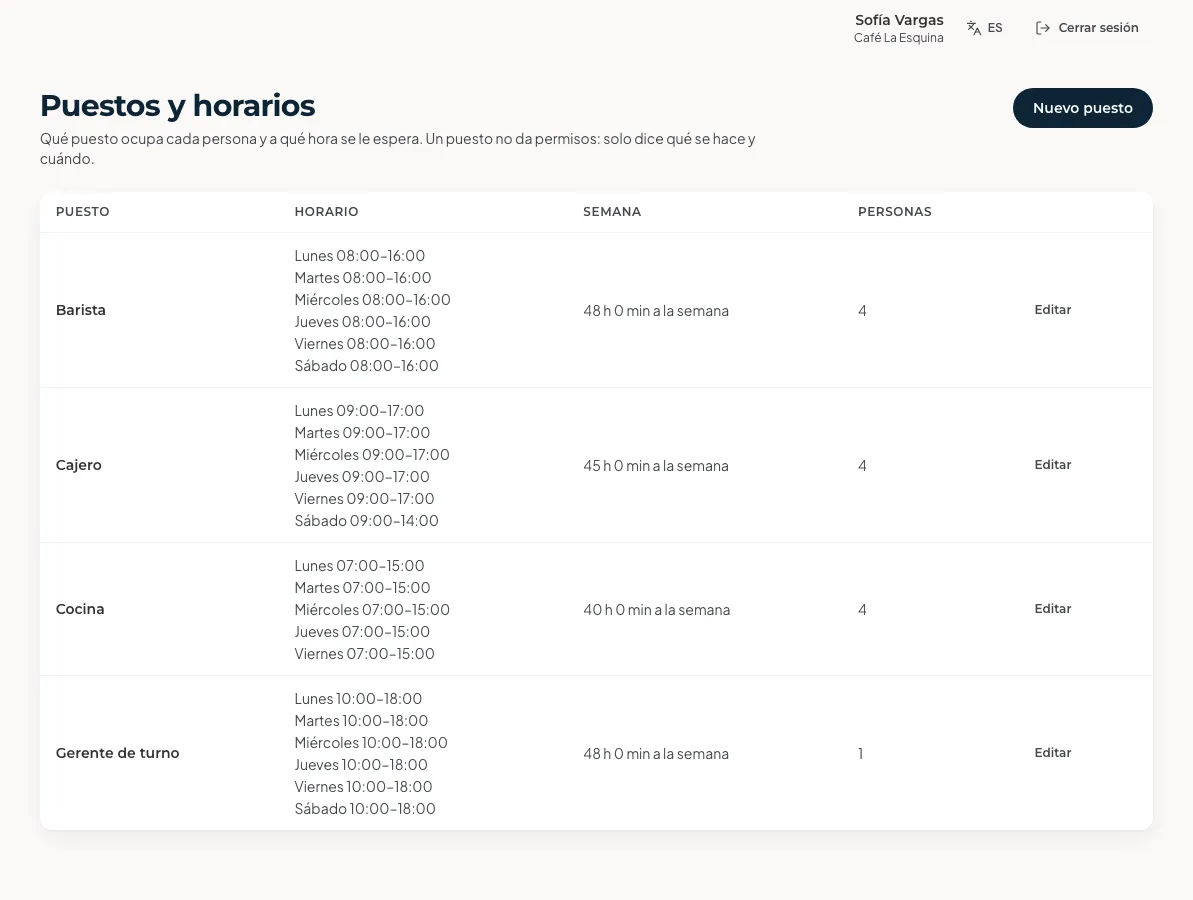Edit the Gerente de turno position
This screenshot has height=900, width=1193.
click(1052, 752)
